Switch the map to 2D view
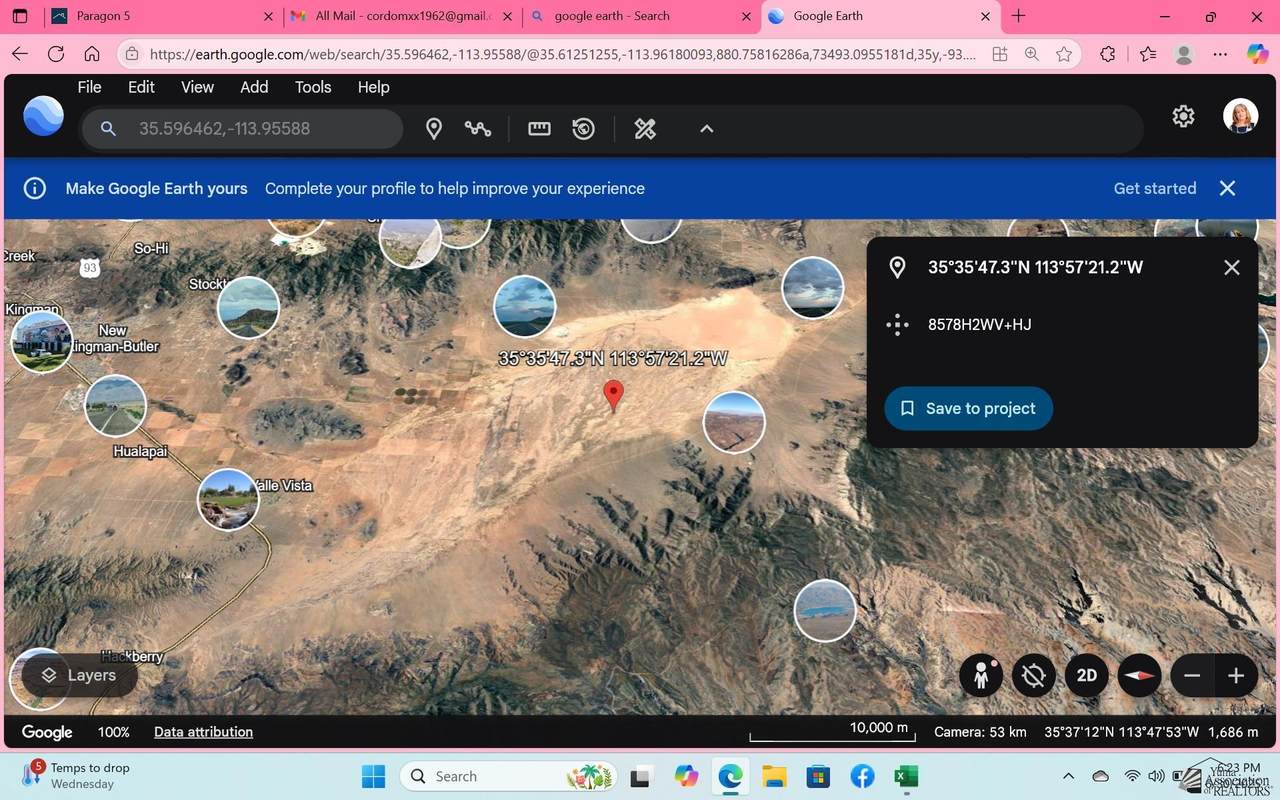Viewport: 1280px width, 800px height. click(1086, 675)
